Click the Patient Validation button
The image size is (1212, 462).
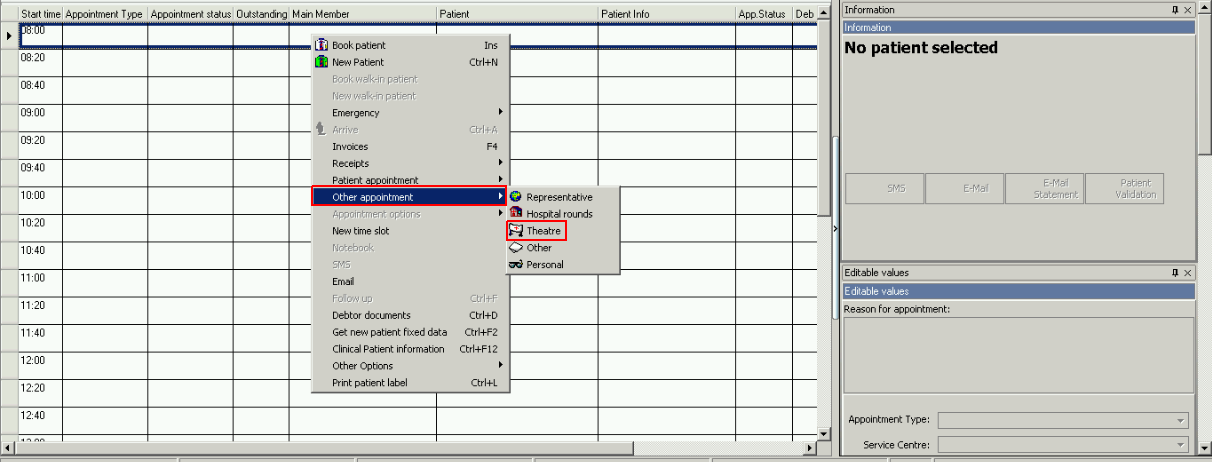pos(1125,188)
